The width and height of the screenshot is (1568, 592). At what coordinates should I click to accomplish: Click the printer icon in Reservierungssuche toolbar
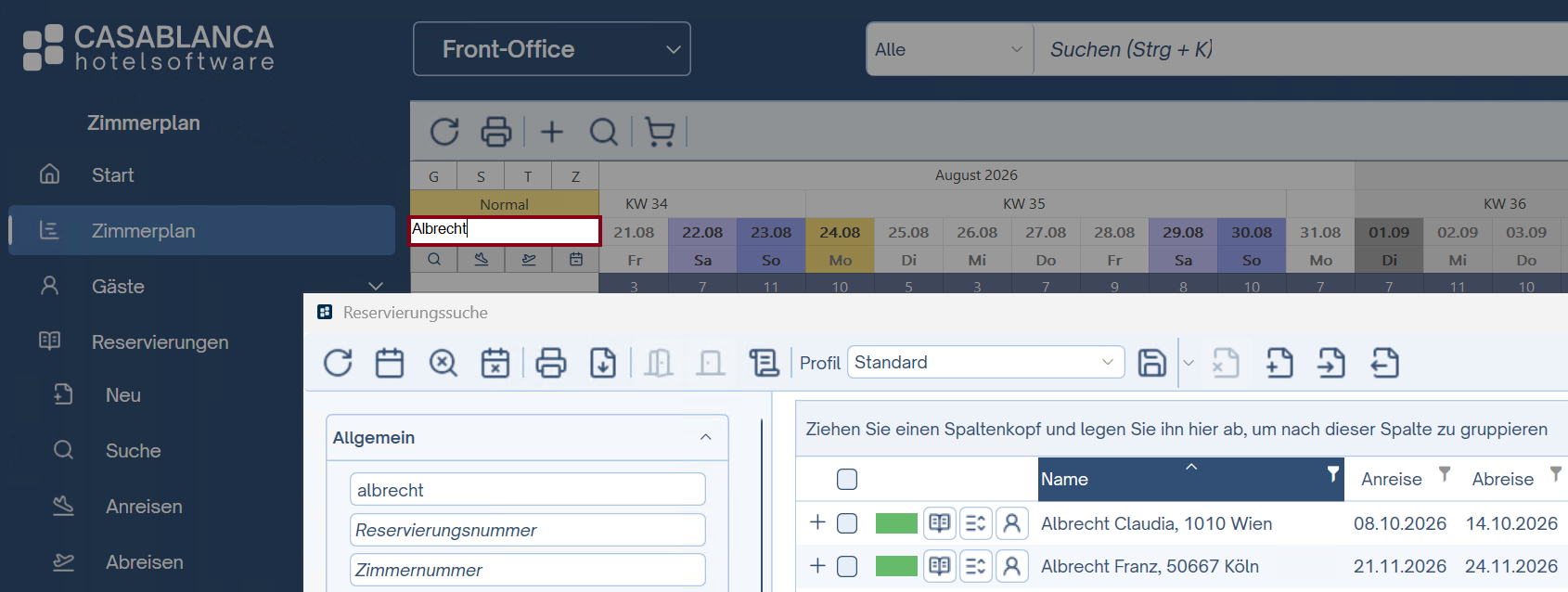coord(551,363)
